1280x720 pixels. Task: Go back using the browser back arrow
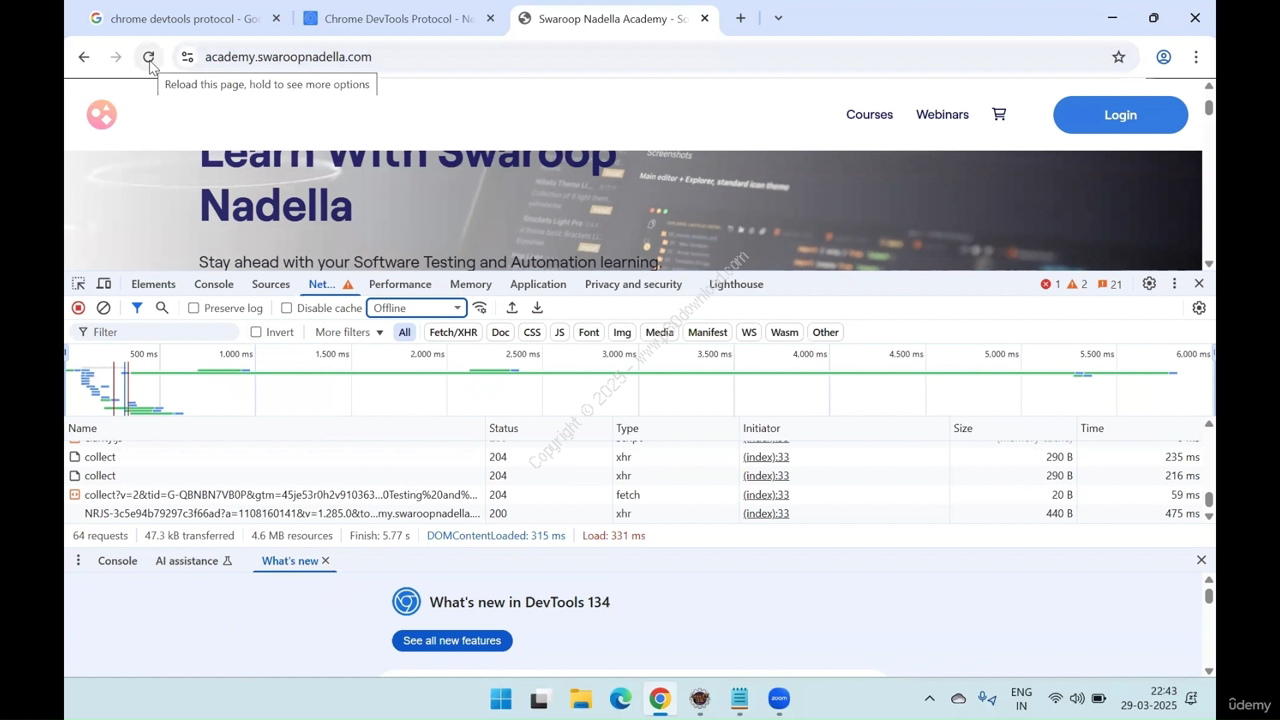84,57
